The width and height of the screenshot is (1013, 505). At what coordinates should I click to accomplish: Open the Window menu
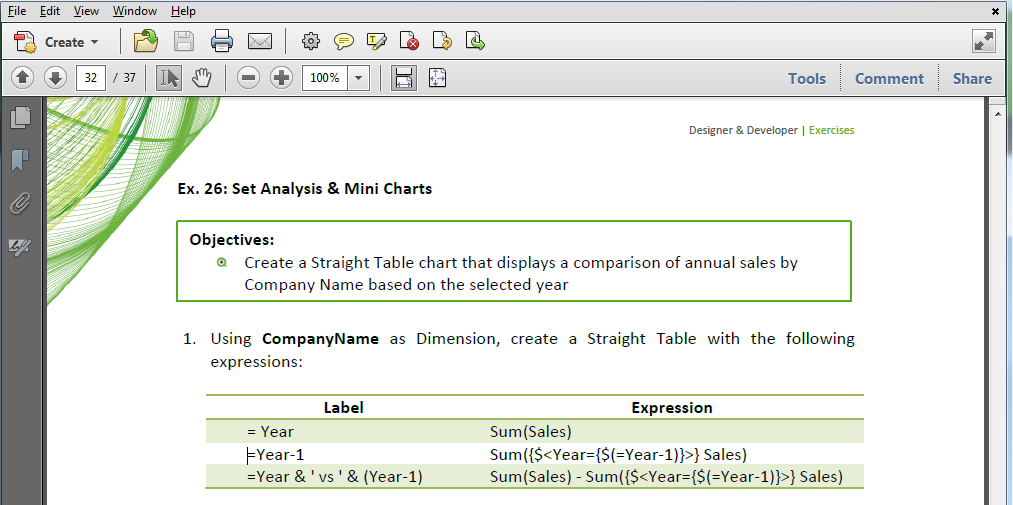point(135,11)
